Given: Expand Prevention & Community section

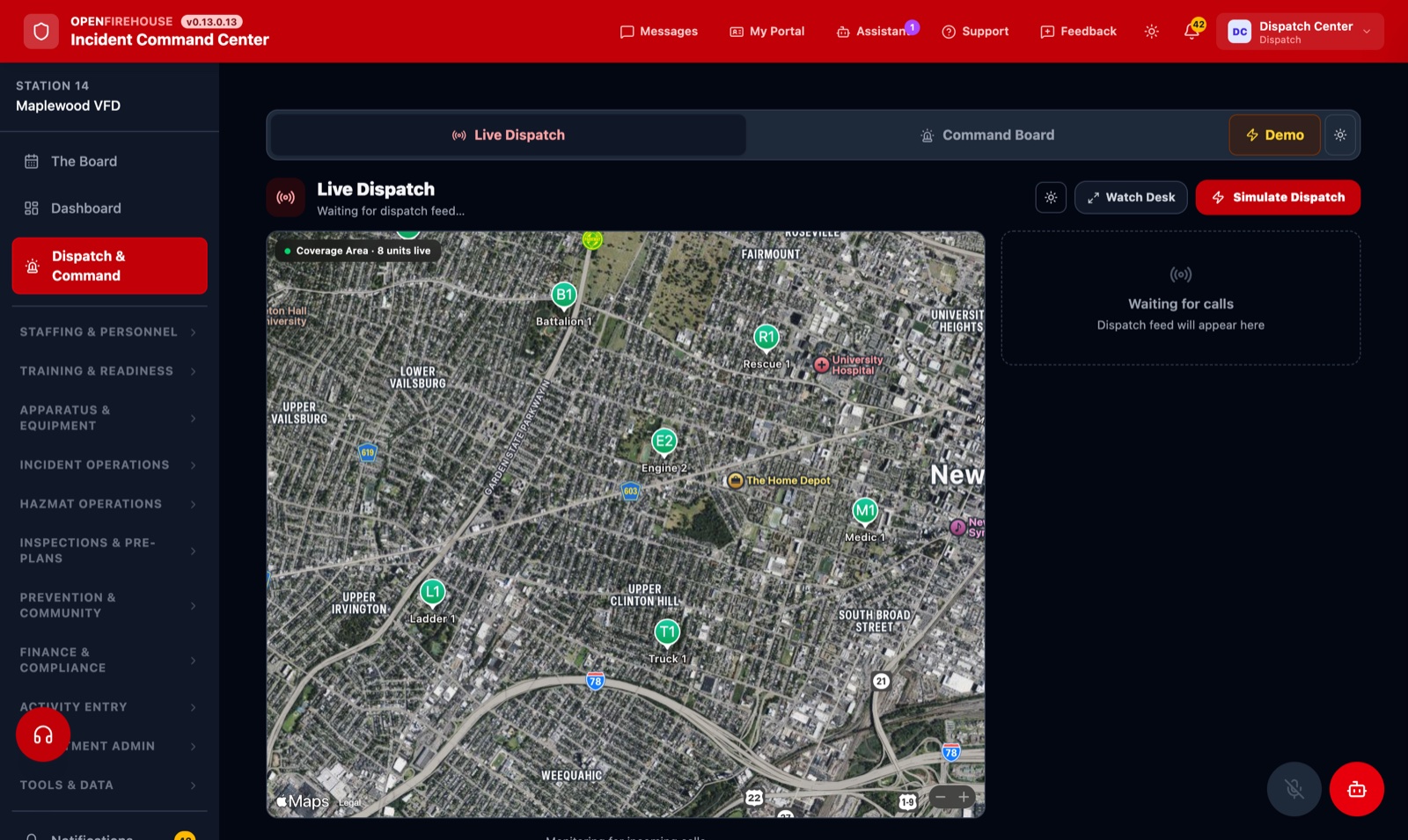Looking at the screenshot, I should click(109, 605).
